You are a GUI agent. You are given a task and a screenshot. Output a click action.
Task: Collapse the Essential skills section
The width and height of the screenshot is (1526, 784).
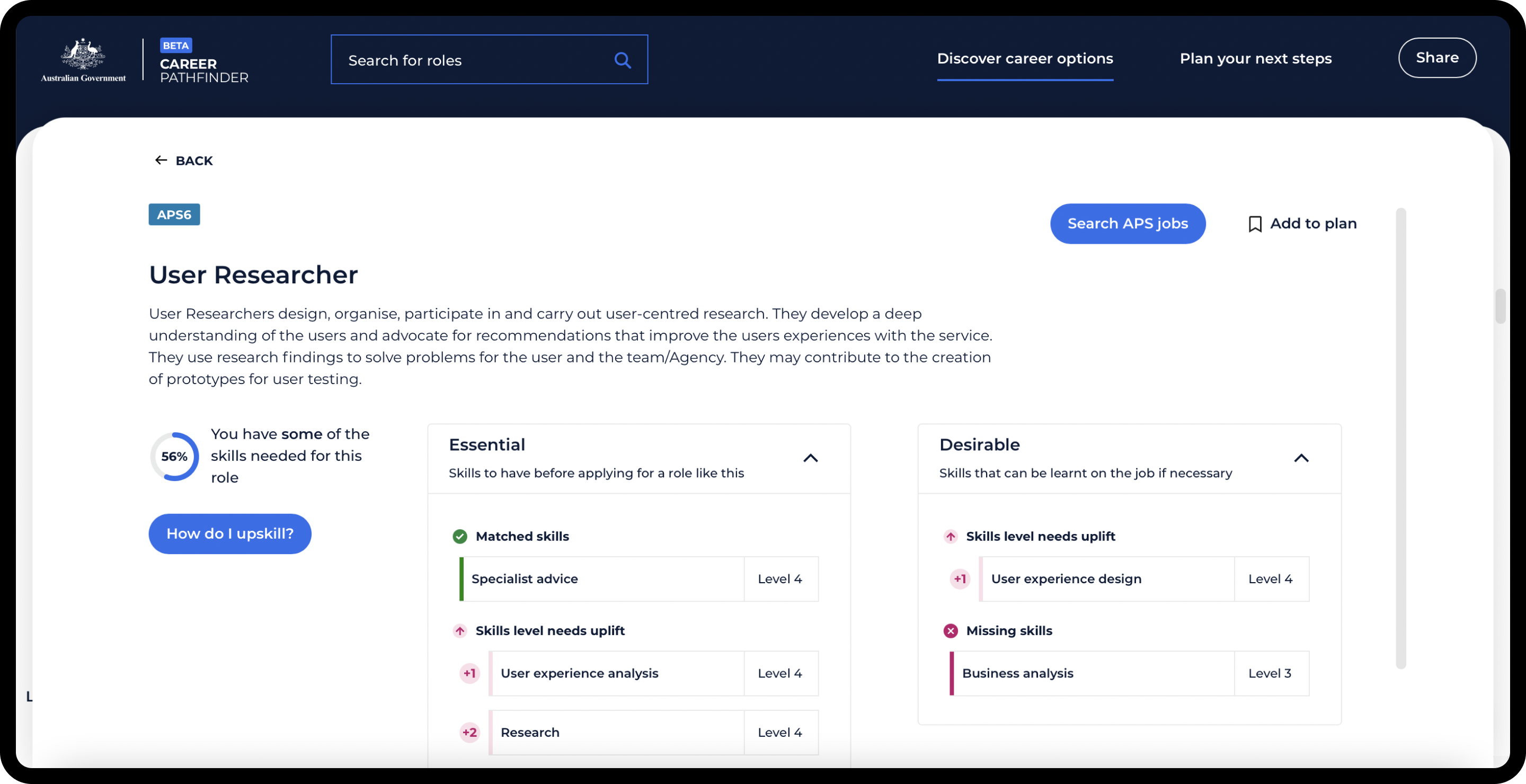[810, 458]
